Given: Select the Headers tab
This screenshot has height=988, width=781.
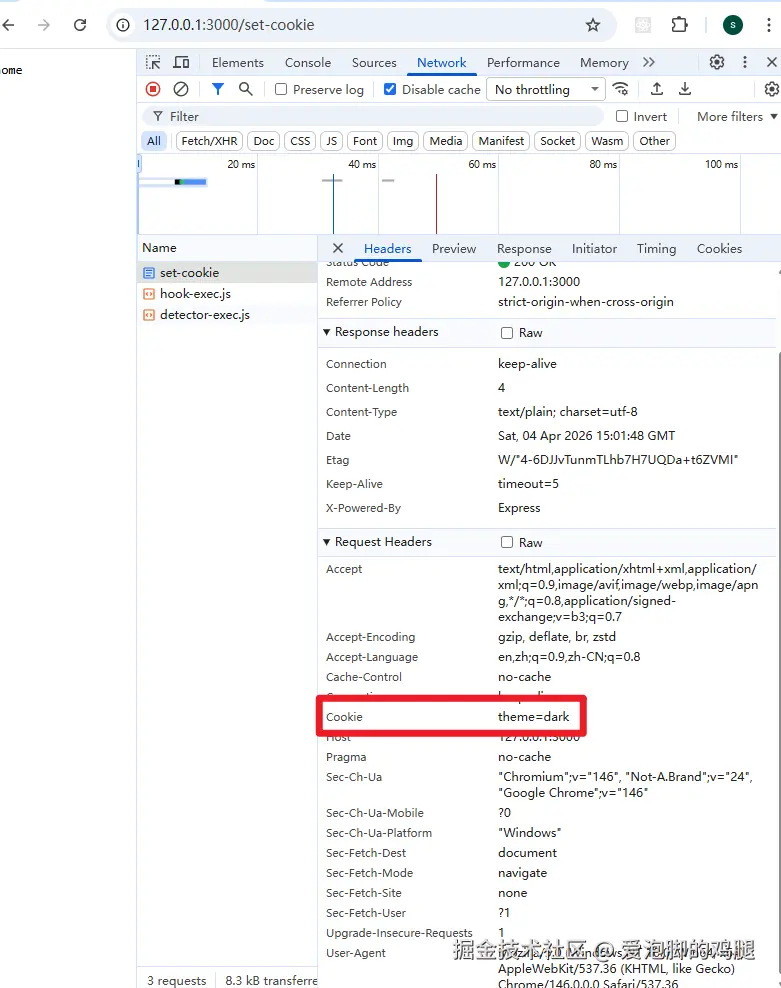Looking at the screenshot, I should tap(388, 248).
